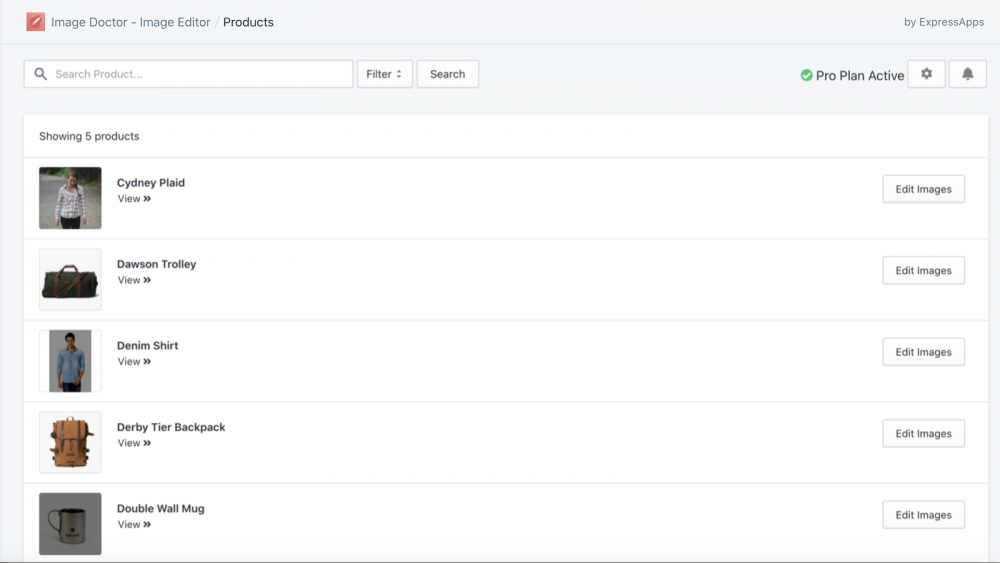1000x563 pixels.
Task: Open settings with the gear icon
Action: 926,74
